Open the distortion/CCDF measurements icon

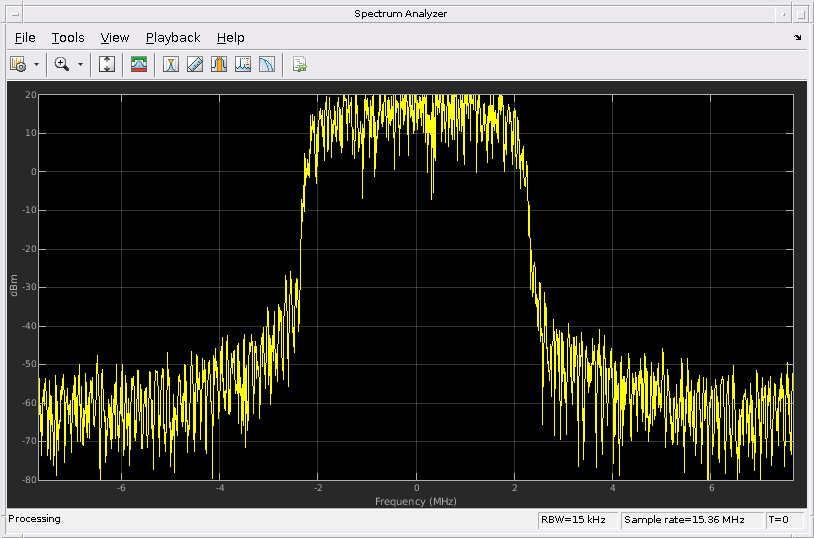(x=267, y=64)
